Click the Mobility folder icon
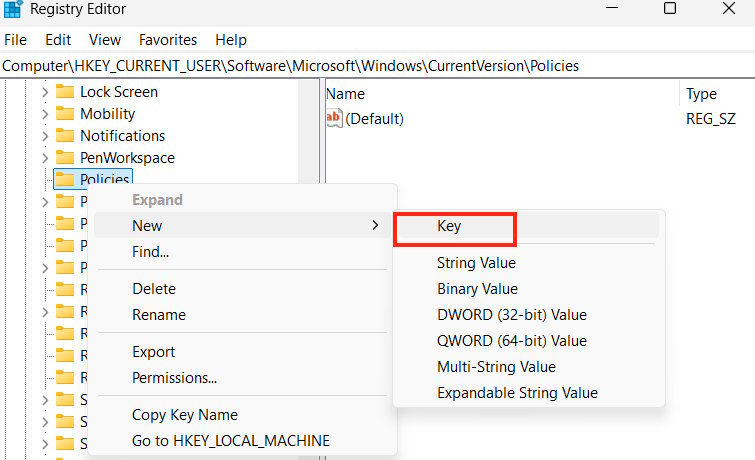 click(x=65, y=114)
